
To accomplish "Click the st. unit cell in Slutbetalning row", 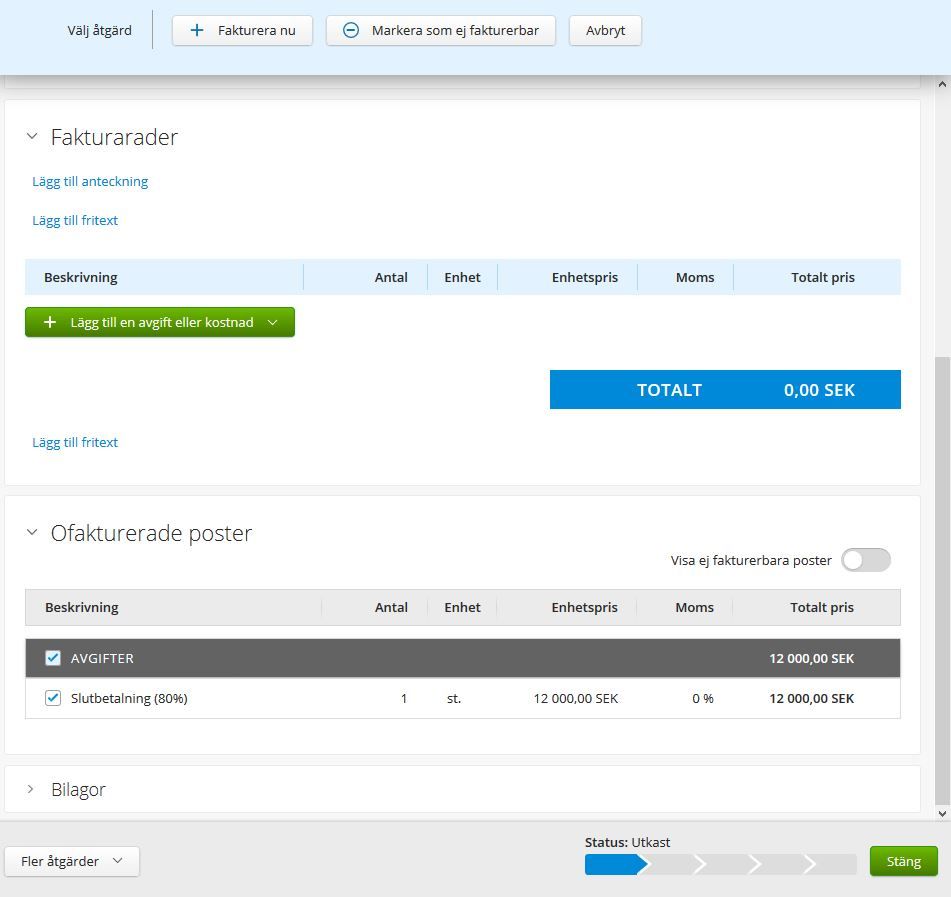I will pyautogui.click(x=454, y=698).
